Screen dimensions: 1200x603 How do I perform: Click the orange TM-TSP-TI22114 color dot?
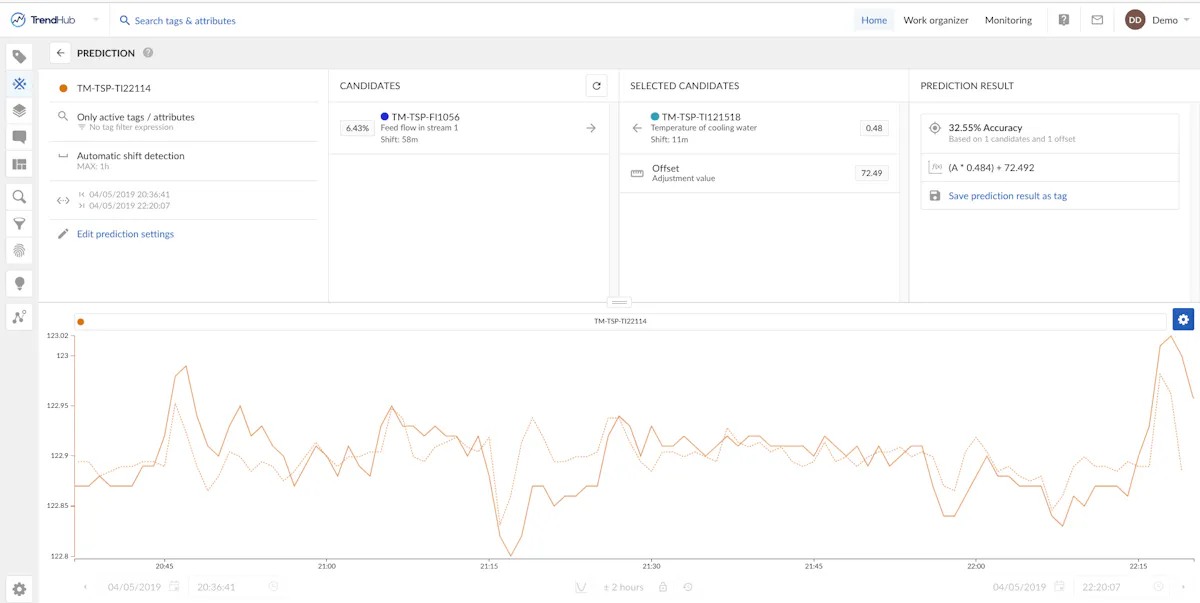(63, 88)
